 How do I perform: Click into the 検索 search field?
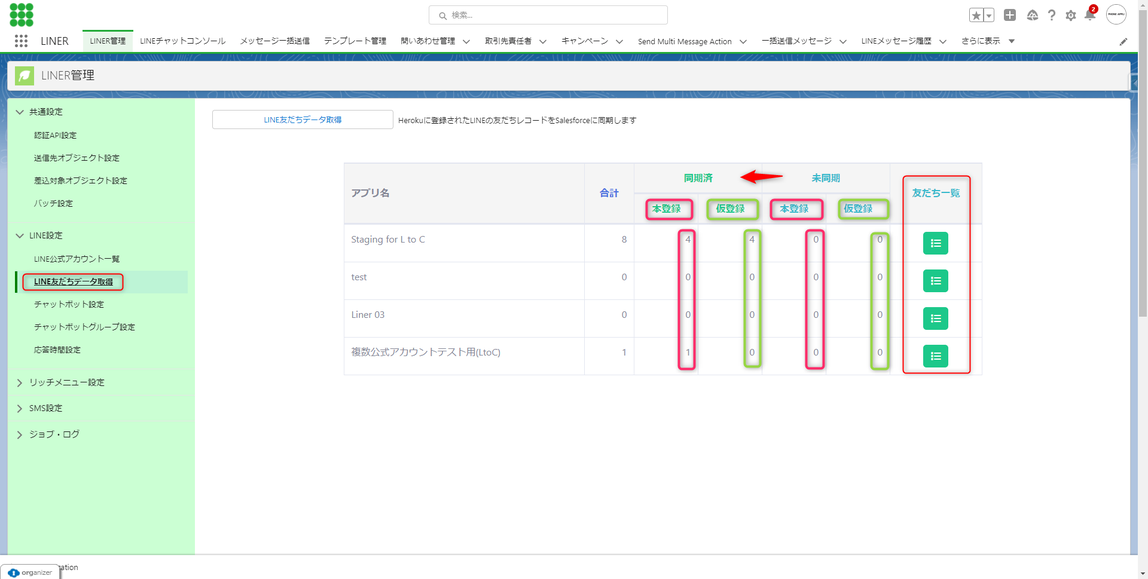pyautogui.click(x=548, y=15)
